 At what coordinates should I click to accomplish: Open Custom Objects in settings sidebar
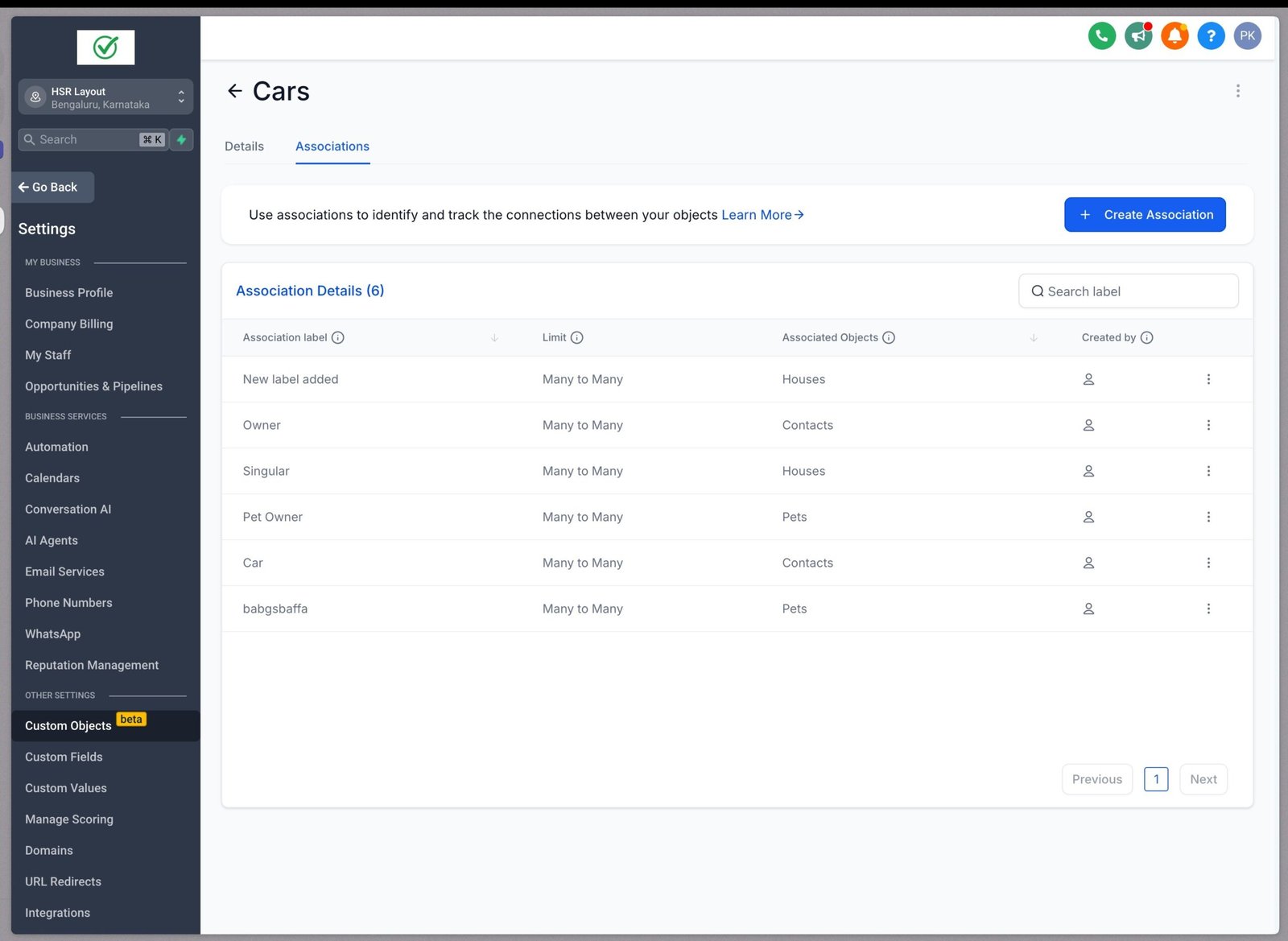coord(68,725)
